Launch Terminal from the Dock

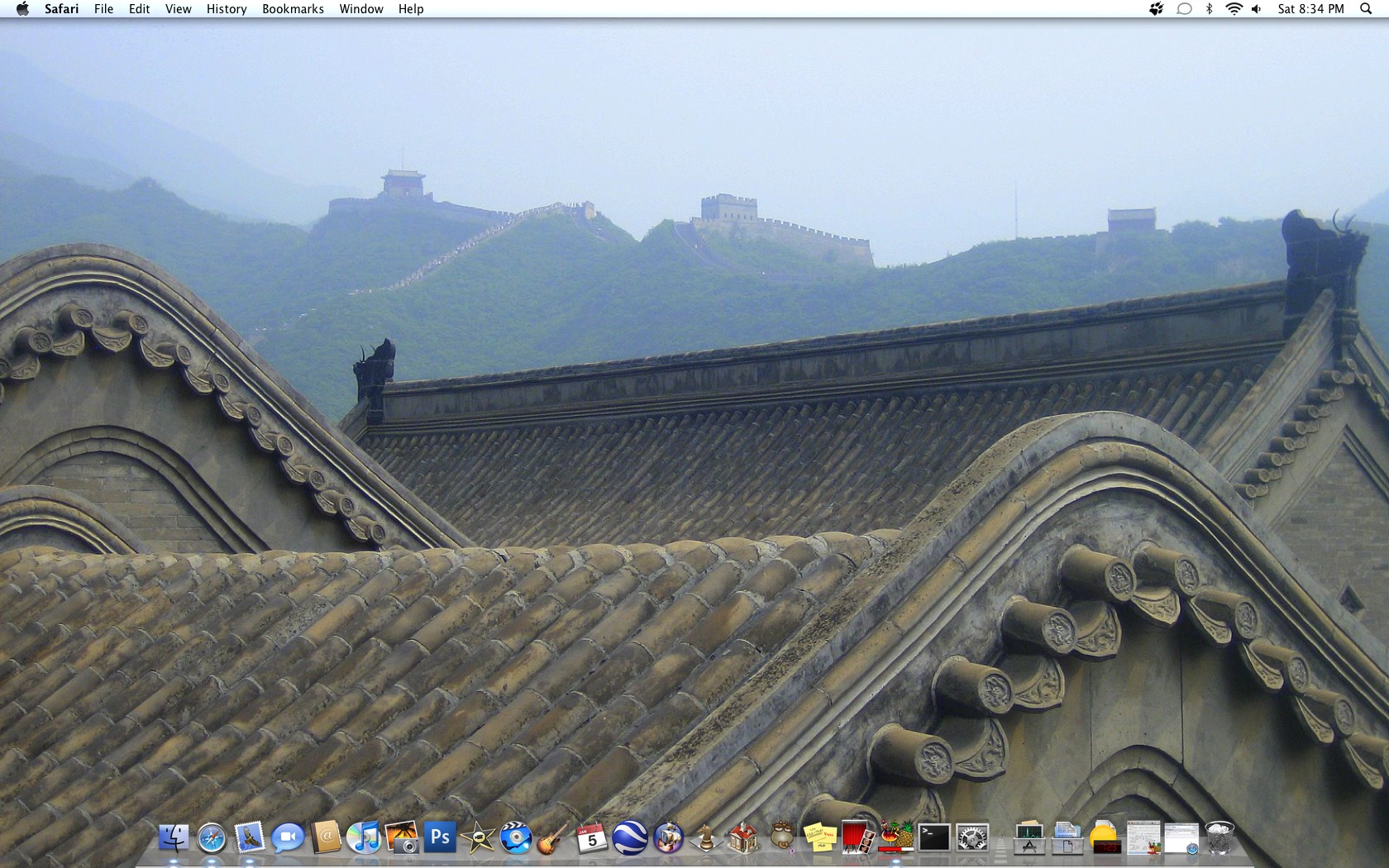pos(934,838)
